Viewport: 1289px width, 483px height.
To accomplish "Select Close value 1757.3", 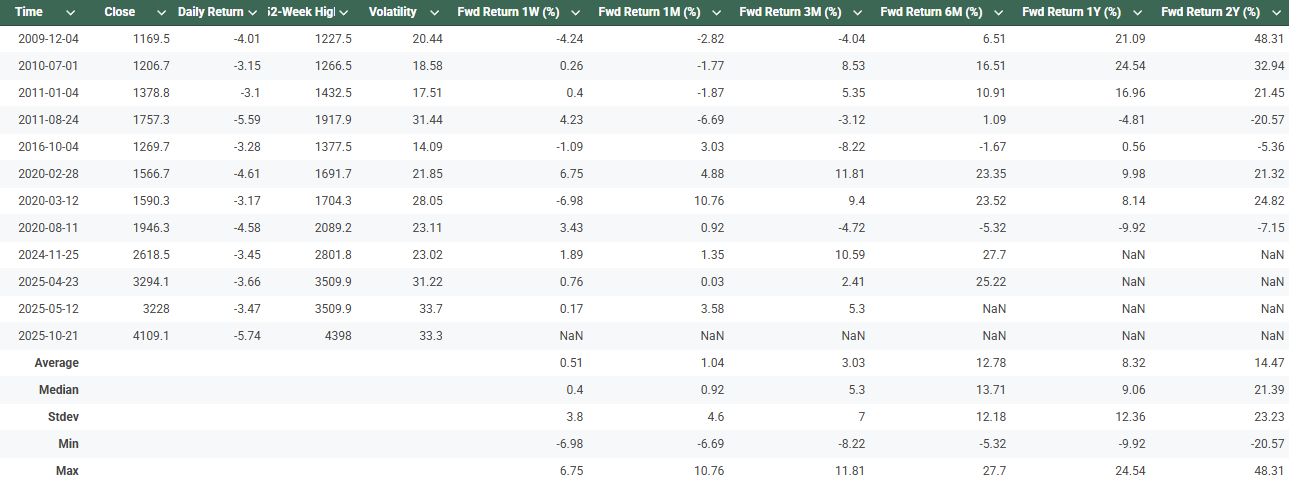I will point(151,120).
